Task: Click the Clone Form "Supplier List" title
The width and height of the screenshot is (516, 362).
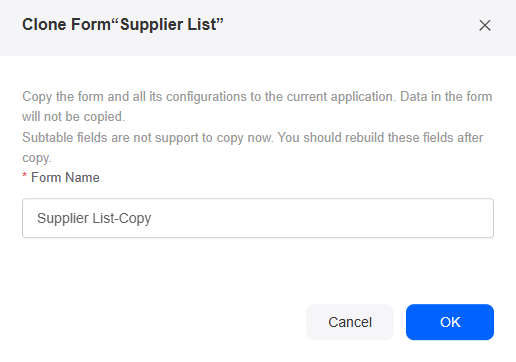Action: pos(123,25)
